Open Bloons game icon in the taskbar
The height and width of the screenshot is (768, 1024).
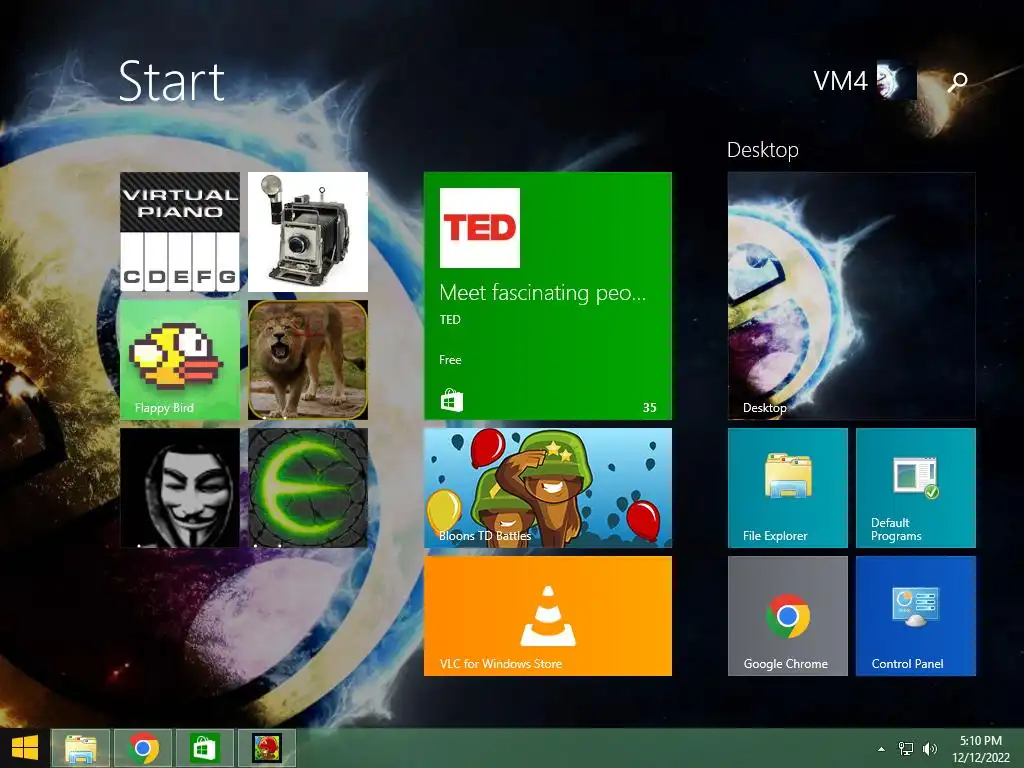tap(266, 748)
